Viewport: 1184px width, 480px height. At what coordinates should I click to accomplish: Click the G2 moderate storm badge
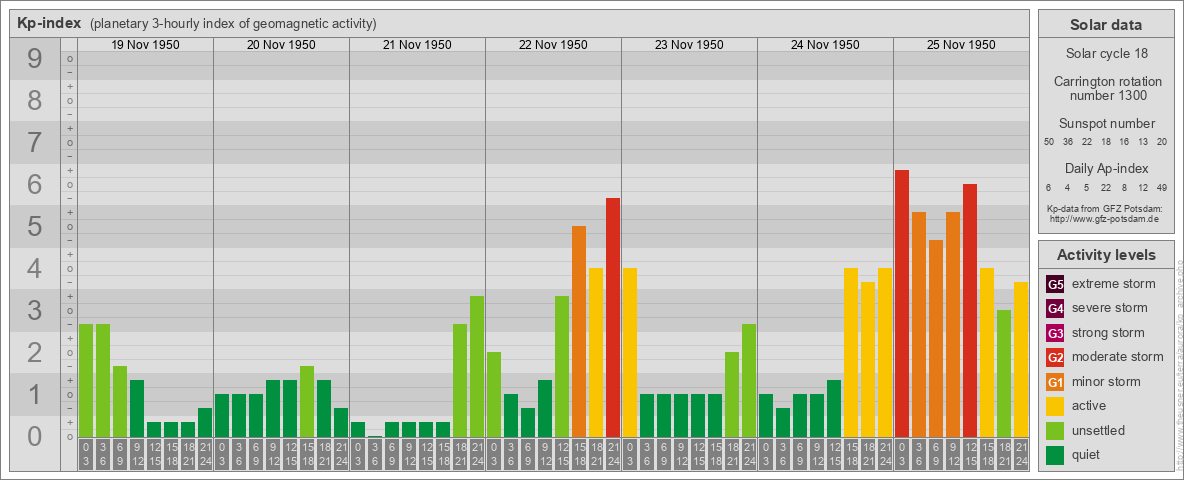pos(1055,357)
